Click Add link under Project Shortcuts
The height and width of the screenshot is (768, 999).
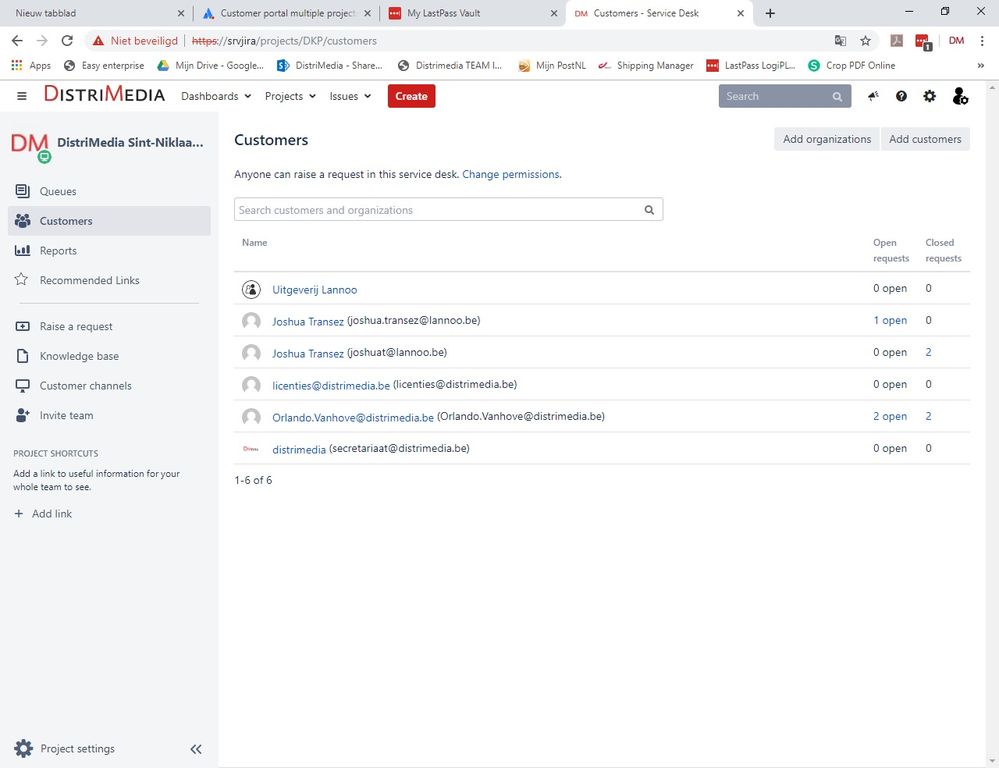(43, 514)
